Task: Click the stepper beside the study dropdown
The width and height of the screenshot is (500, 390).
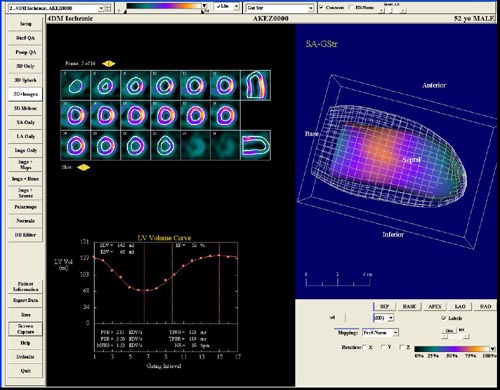Action: pyautogui.click(x=108, y=8)
